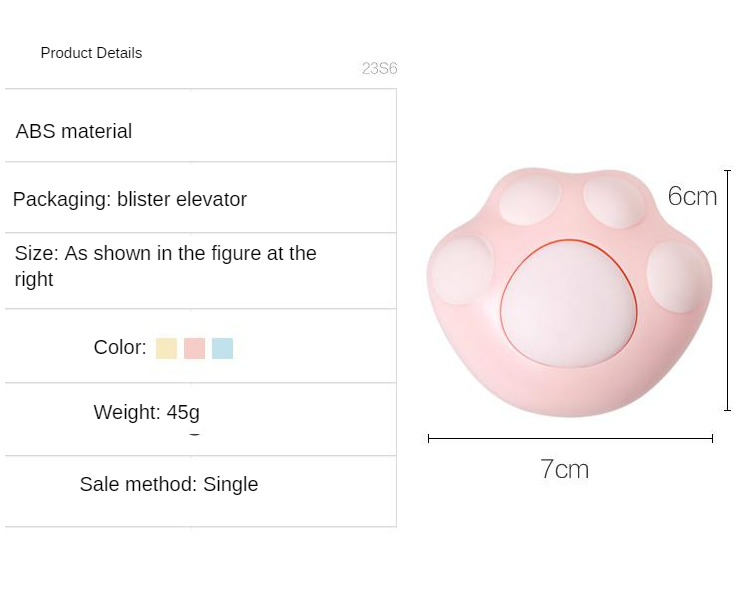Click the far-left toe pad of the paw

(461, 271)
